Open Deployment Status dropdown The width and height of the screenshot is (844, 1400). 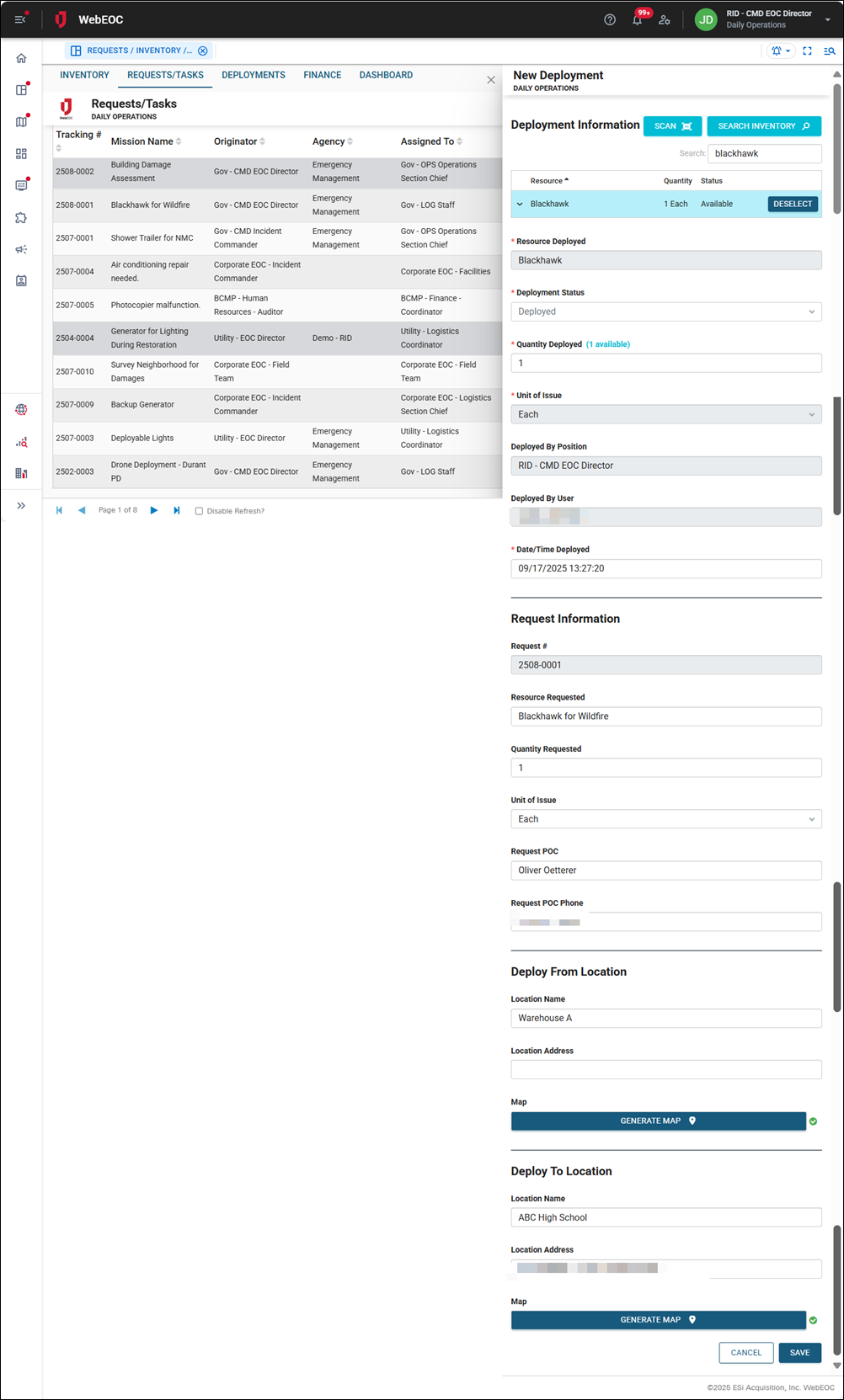pos(666,311)
